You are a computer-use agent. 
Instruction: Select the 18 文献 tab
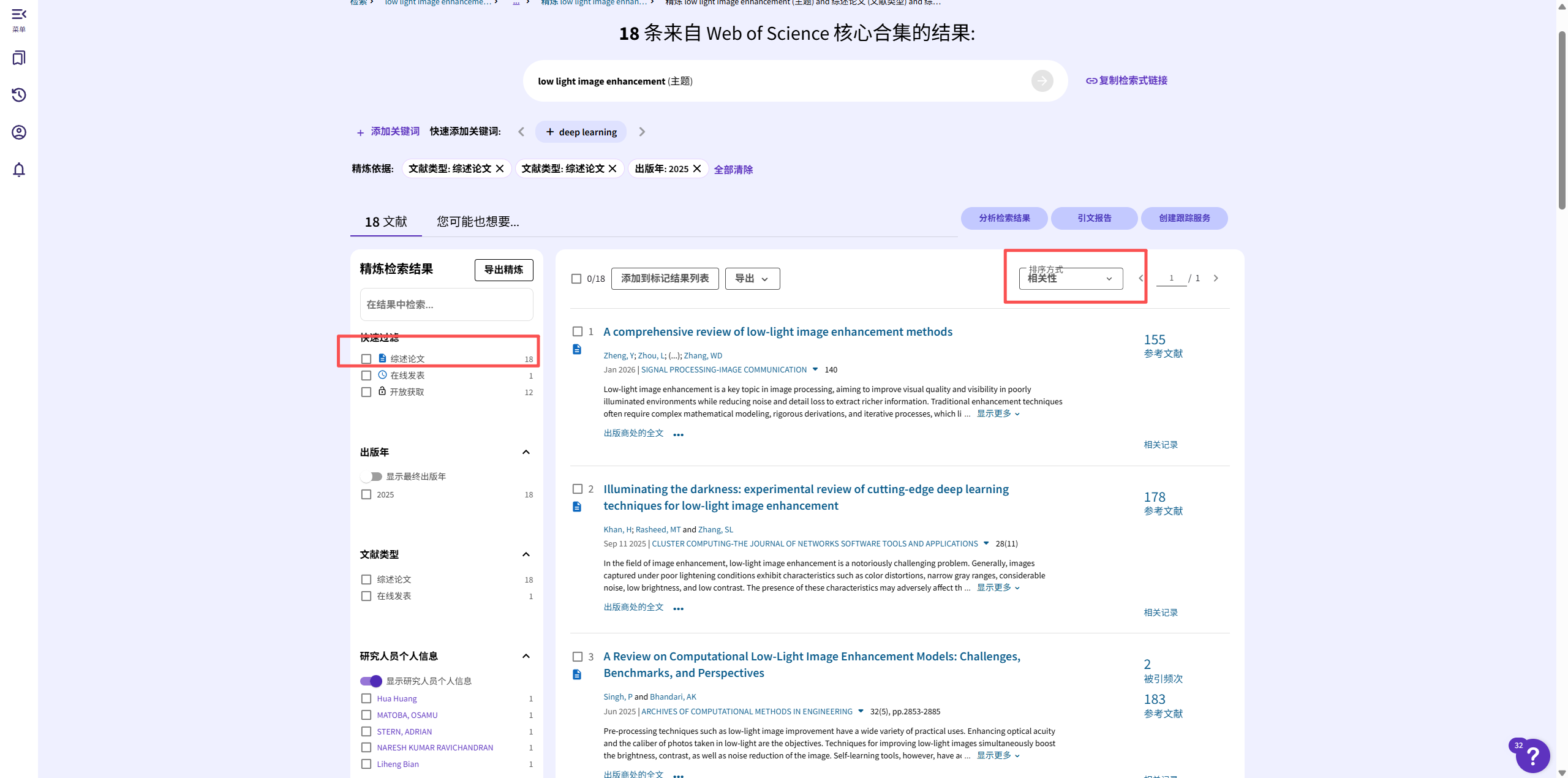[x=386, y=222]
